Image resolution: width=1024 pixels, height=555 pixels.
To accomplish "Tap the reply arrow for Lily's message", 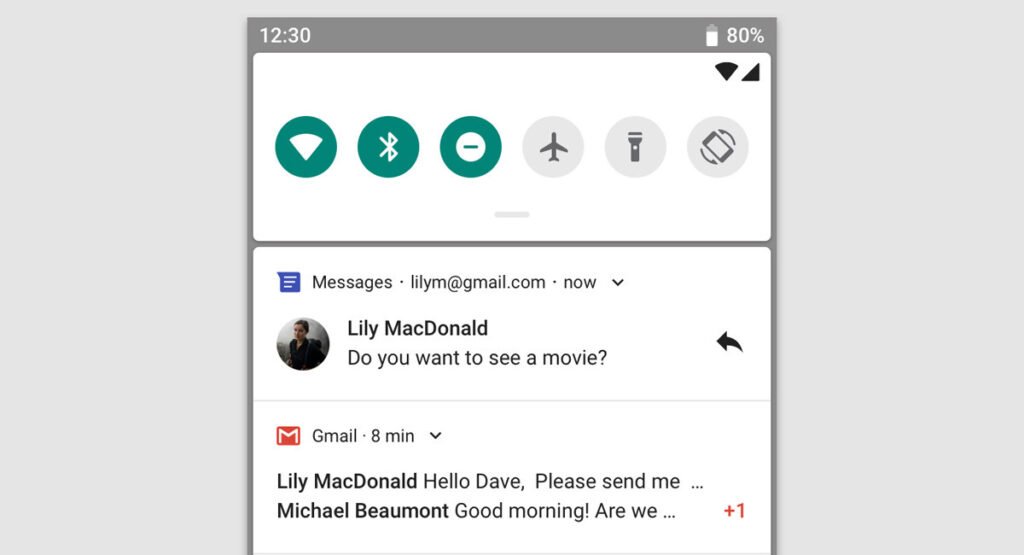I will (x=730, y=343).
